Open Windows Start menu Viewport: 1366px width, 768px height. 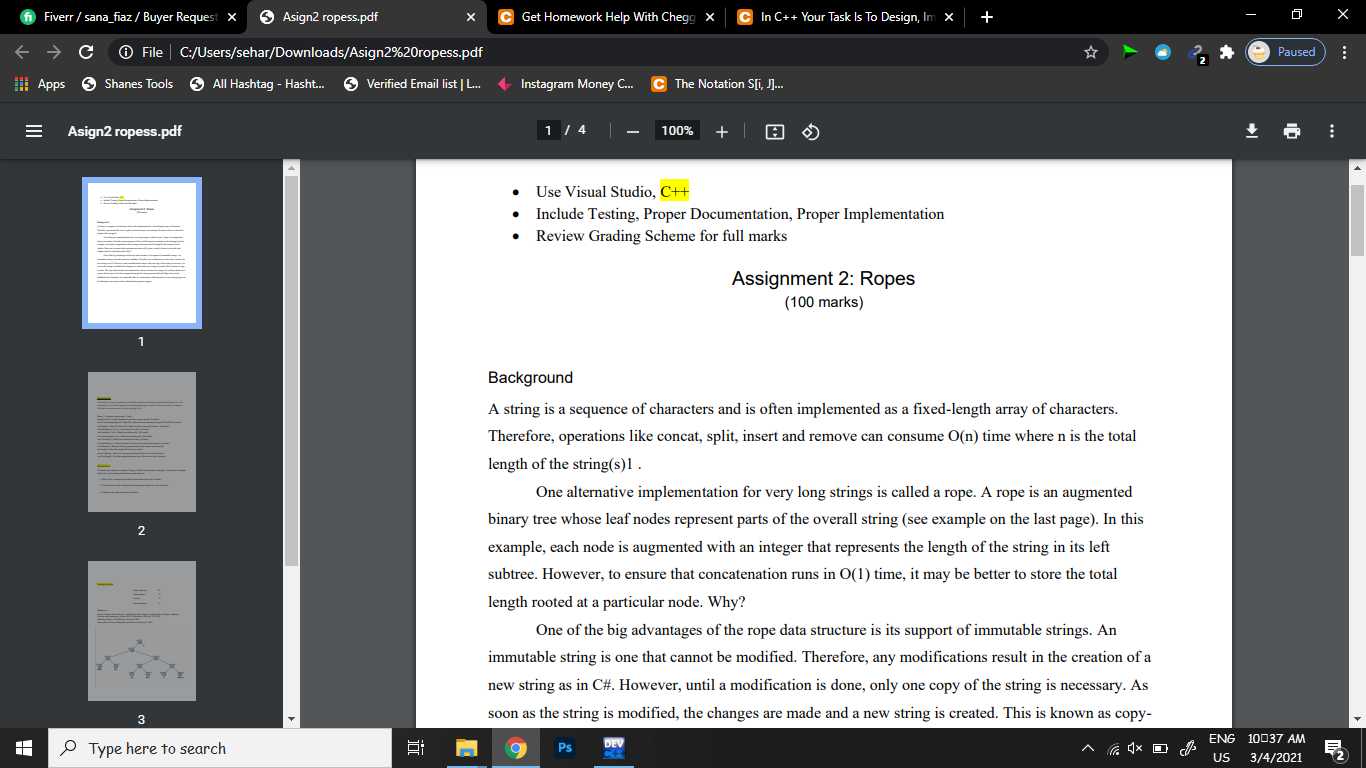click(x=24, y=748)
